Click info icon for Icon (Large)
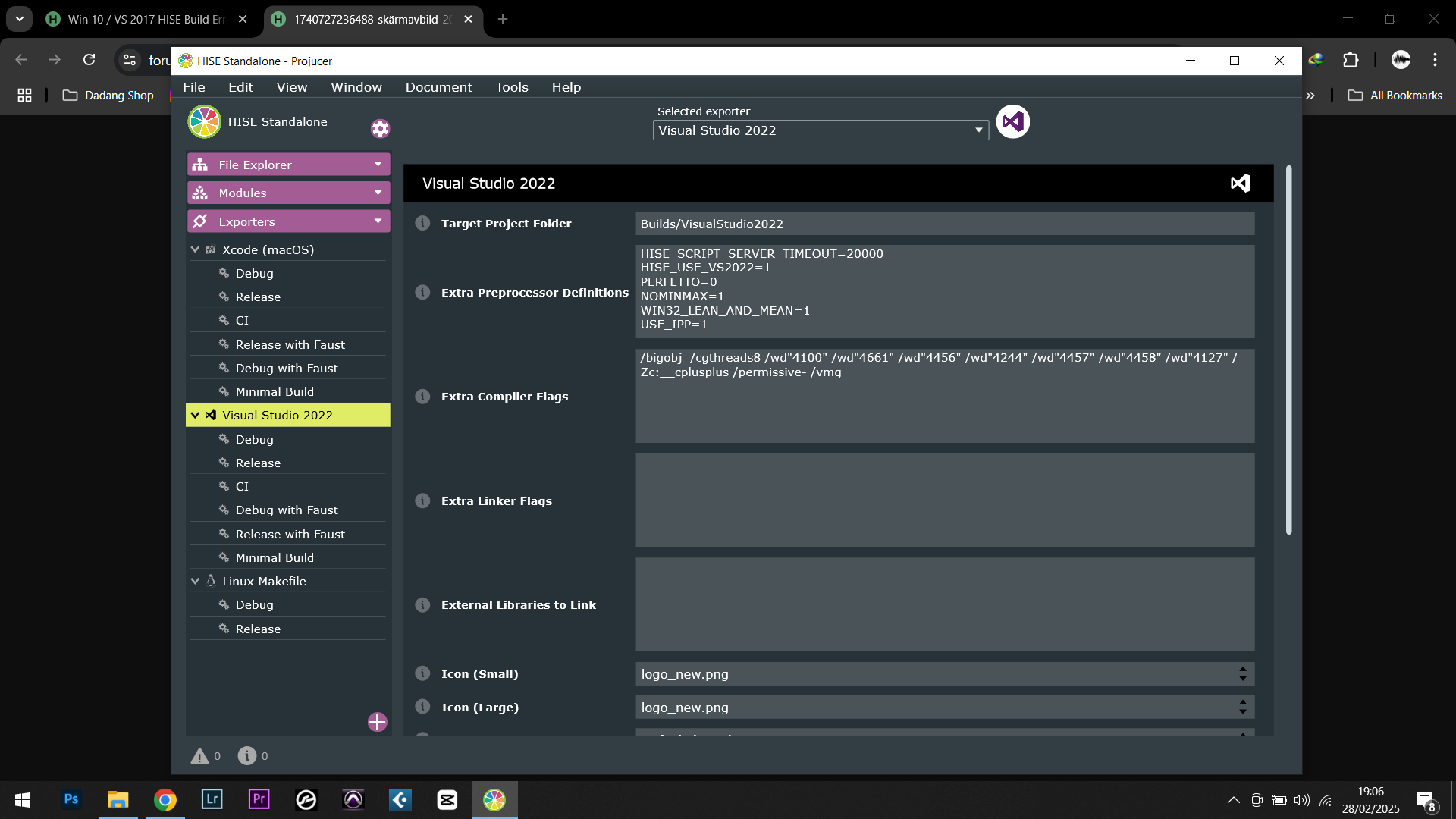1456x819 pixels. click(423, 708)
